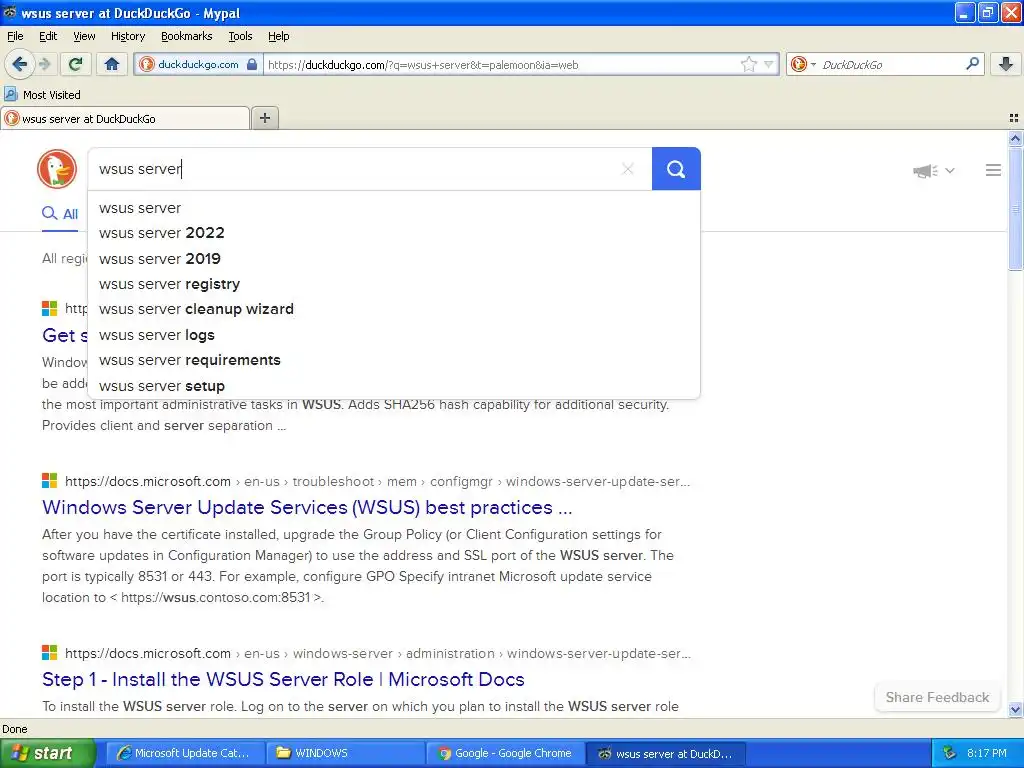This screenshot has width=1024, height=768.
Task: Go back with the browser back arrow
Action: tap(19, 64)
